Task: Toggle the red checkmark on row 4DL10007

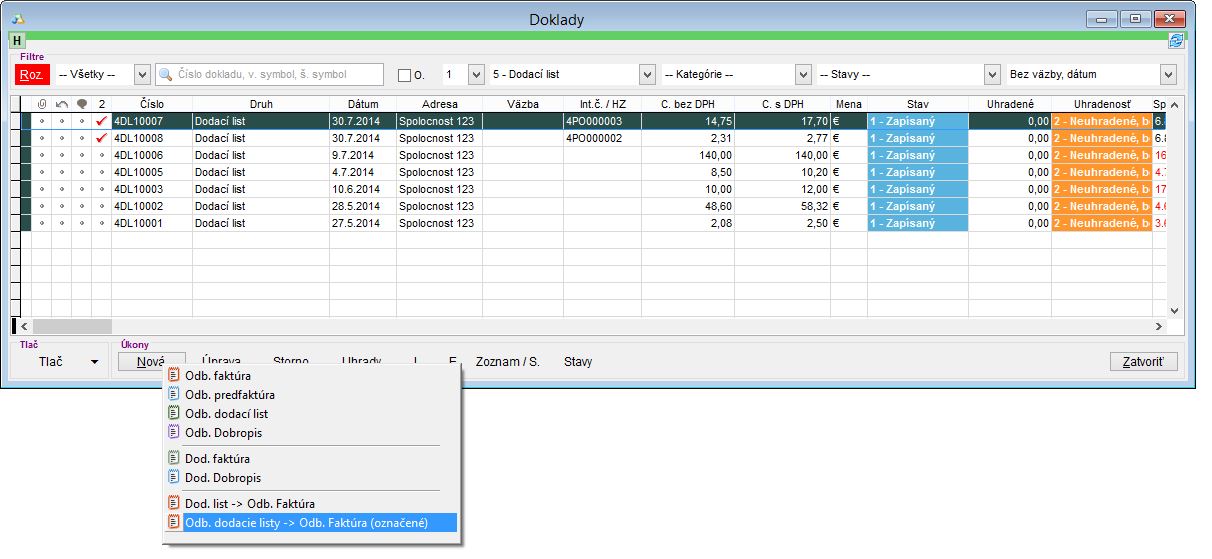Action: (101, 121)
